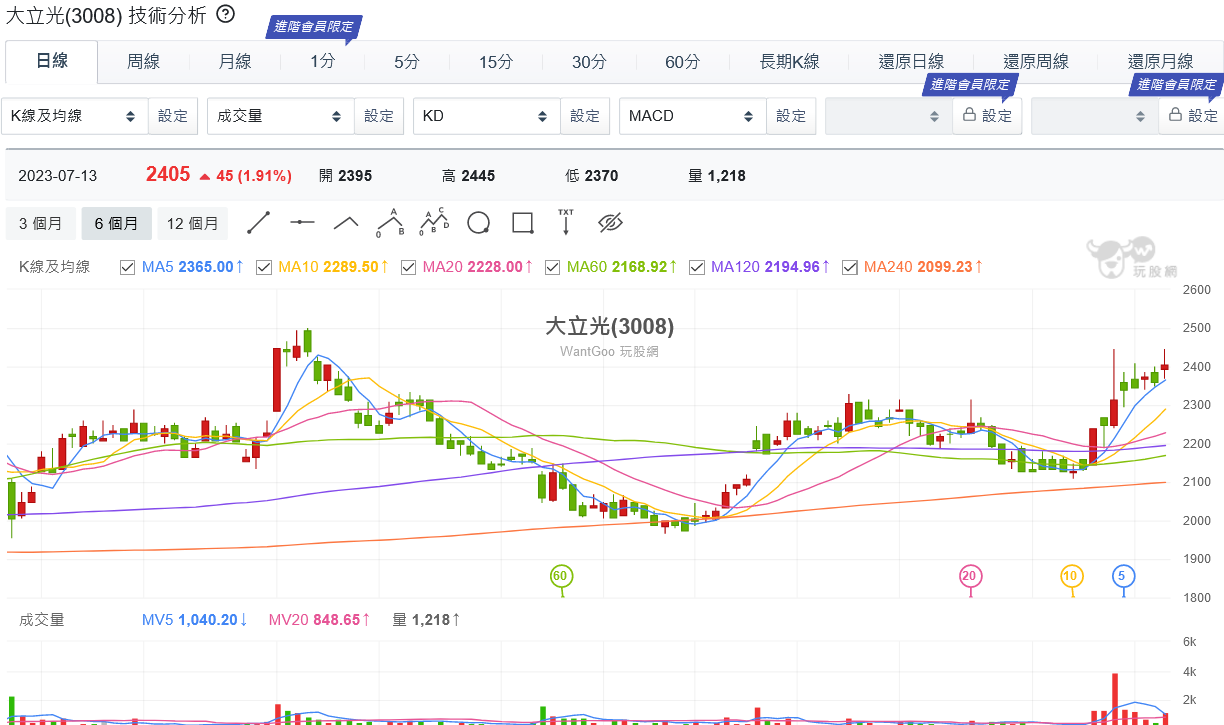Click the MV20 848.65 volume label
Image resolution: width=1224 pixels, height=725 pixels.
(319, 620)
